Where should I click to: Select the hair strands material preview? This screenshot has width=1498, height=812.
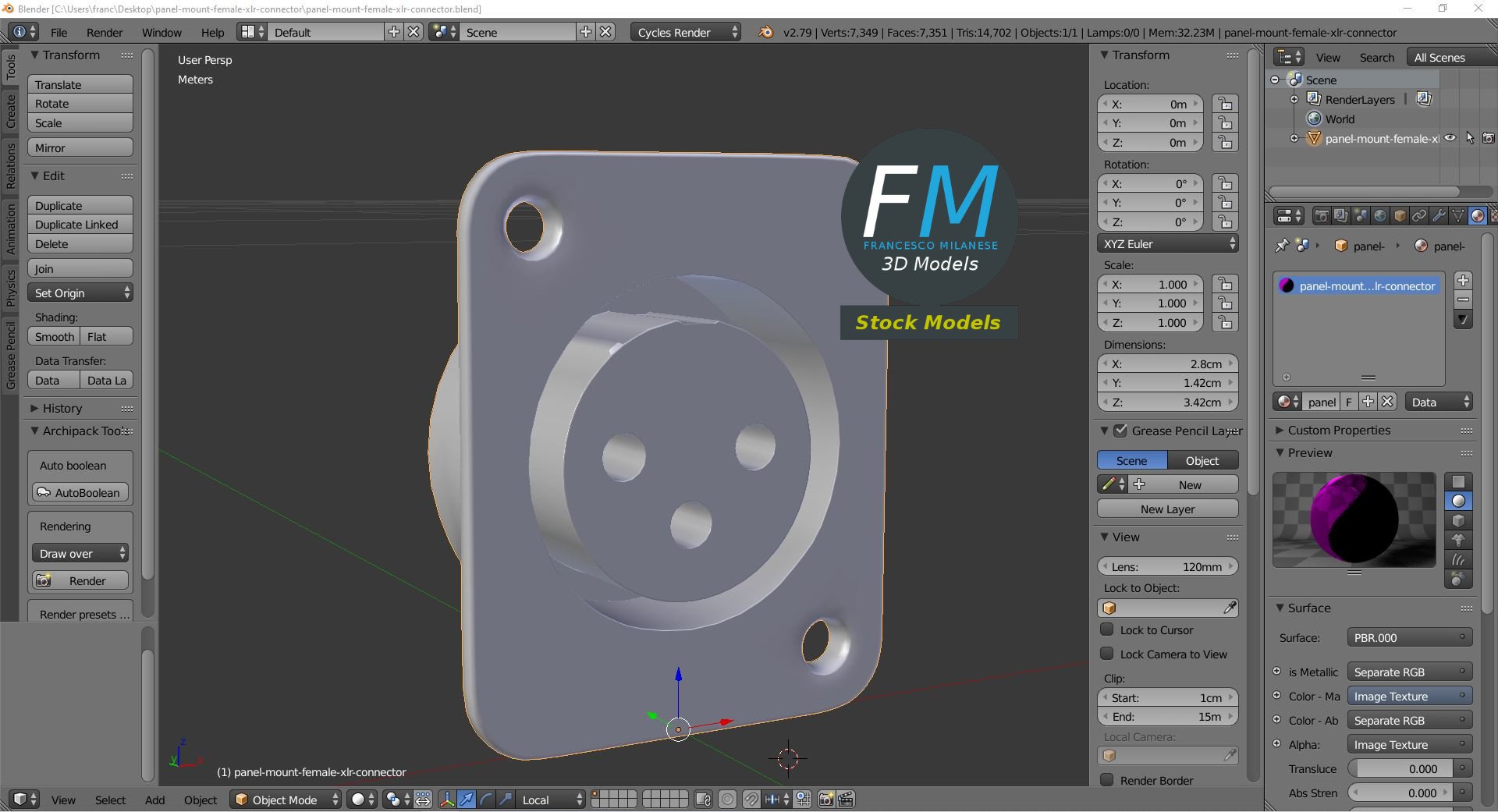[1458, 559]
